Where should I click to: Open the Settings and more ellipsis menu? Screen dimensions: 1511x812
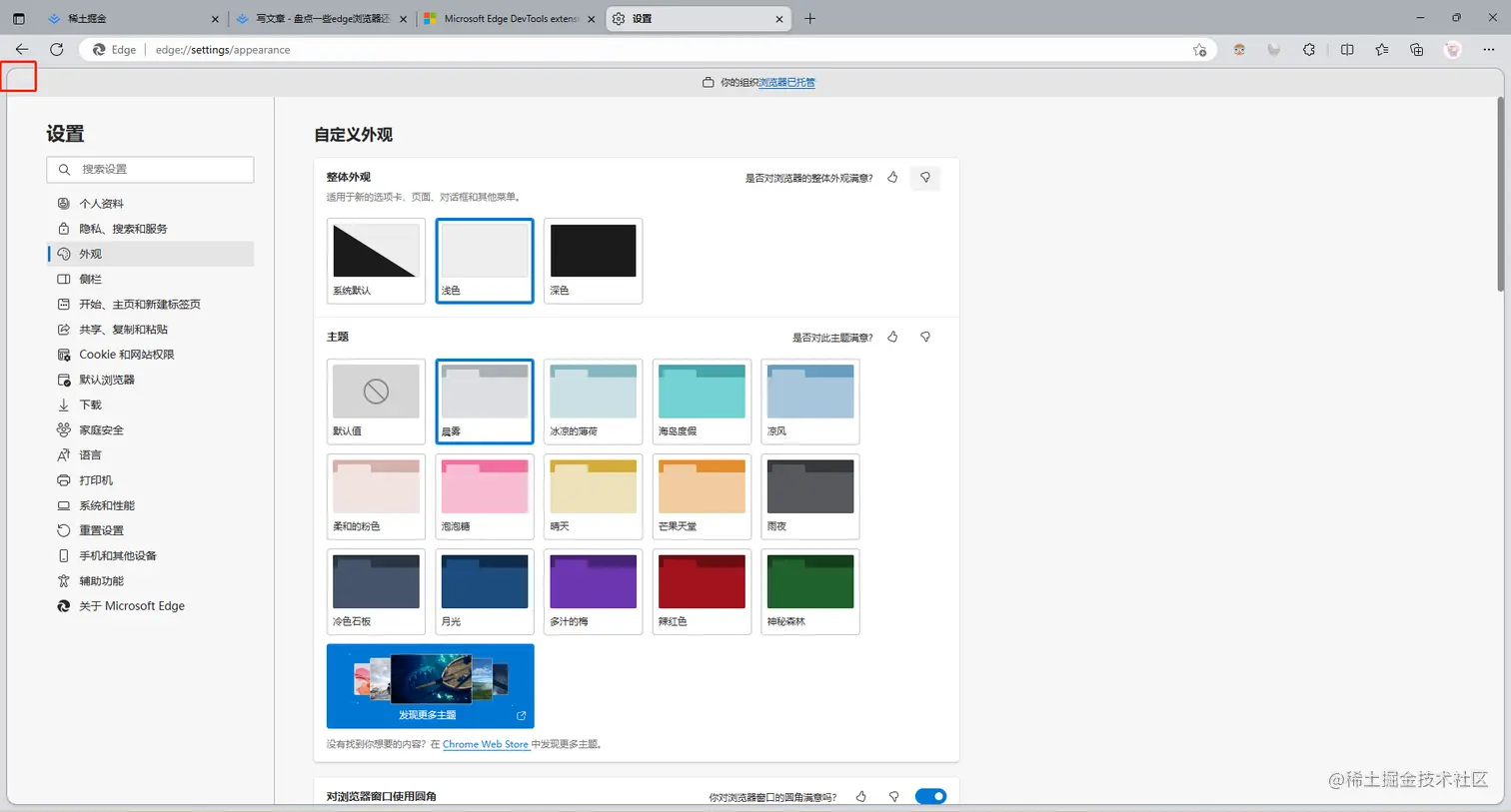(1488, 49)
